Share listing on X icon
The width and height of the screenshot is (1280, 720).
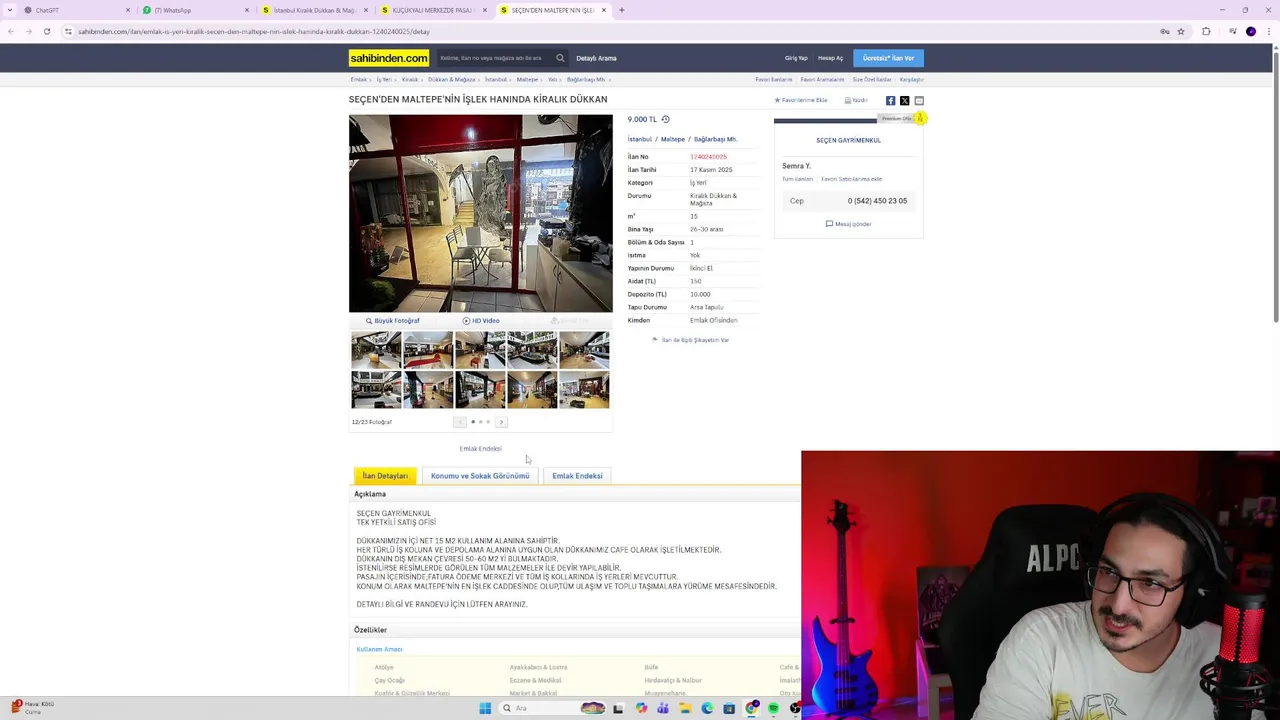(x=904, y=101)
